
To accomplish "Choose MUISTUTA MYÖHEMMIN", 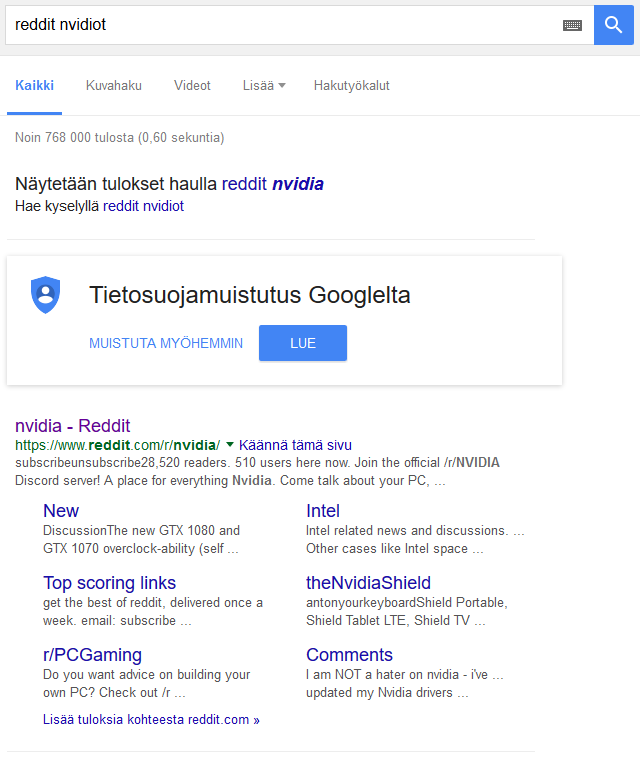I will (x=166, y=343).
